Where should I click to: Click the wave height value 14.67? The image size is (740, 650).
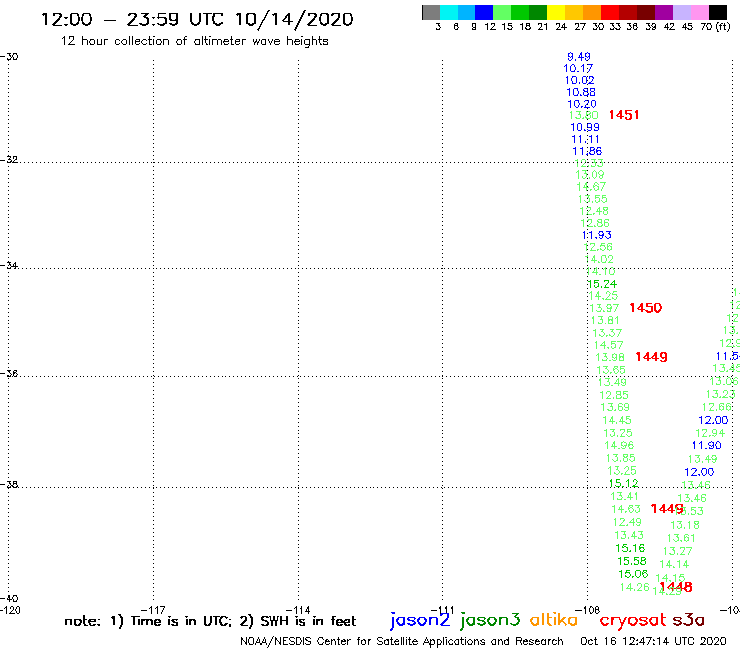click(591, 186)
